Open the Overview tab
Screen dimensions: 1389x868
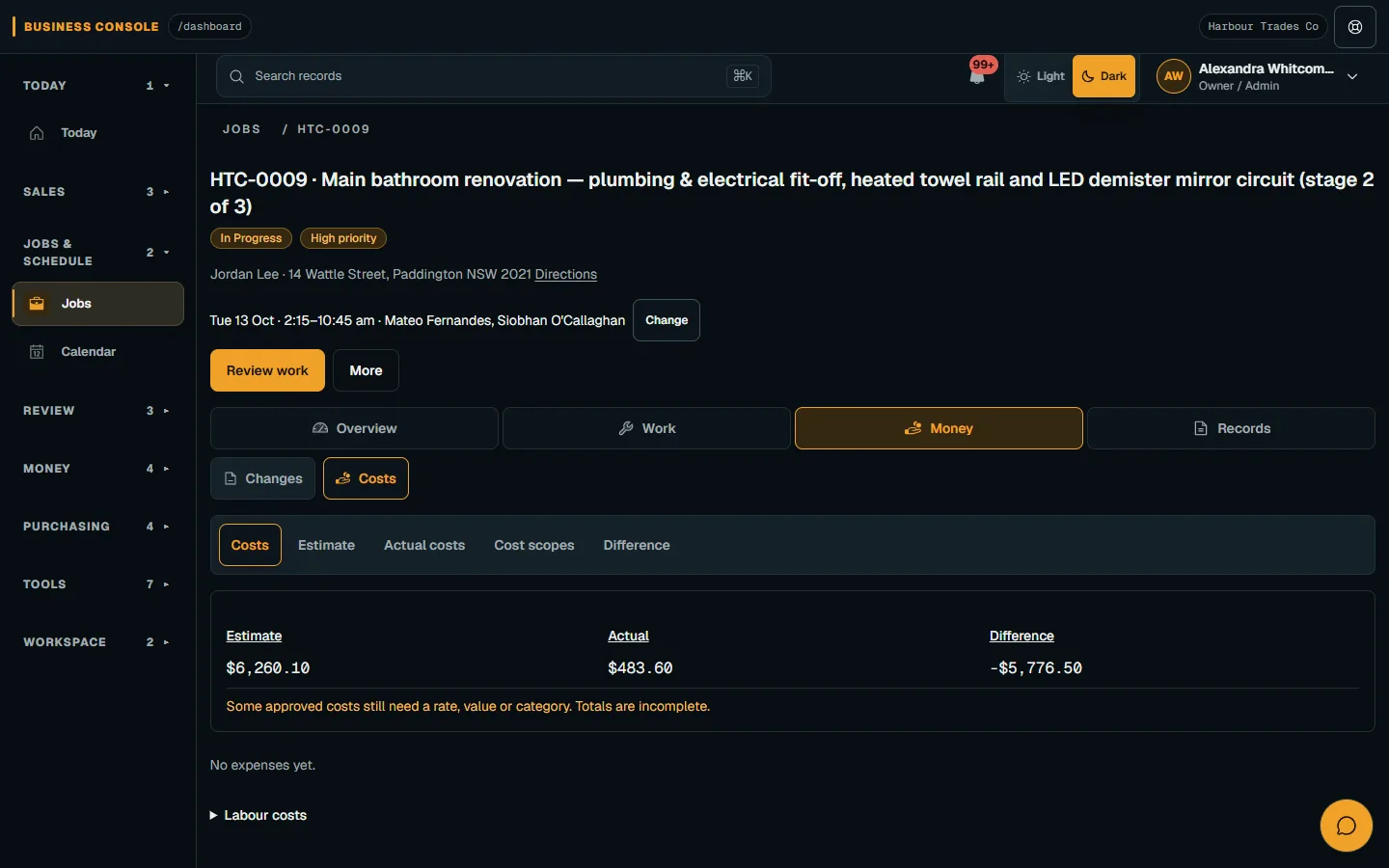point(354,428)
